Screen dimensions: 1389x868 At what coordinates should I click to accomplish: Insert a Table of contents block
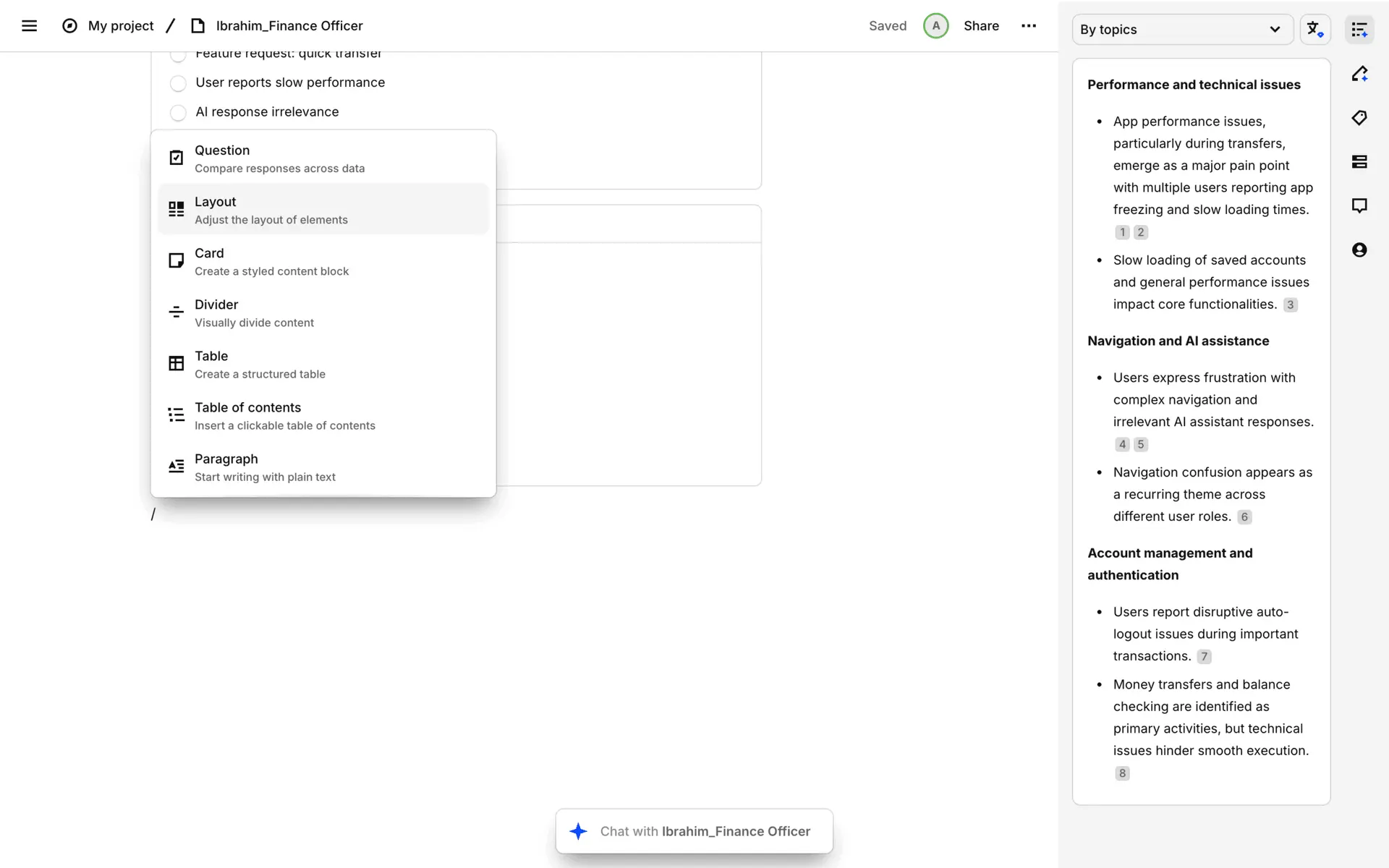(x=323, y=415)
